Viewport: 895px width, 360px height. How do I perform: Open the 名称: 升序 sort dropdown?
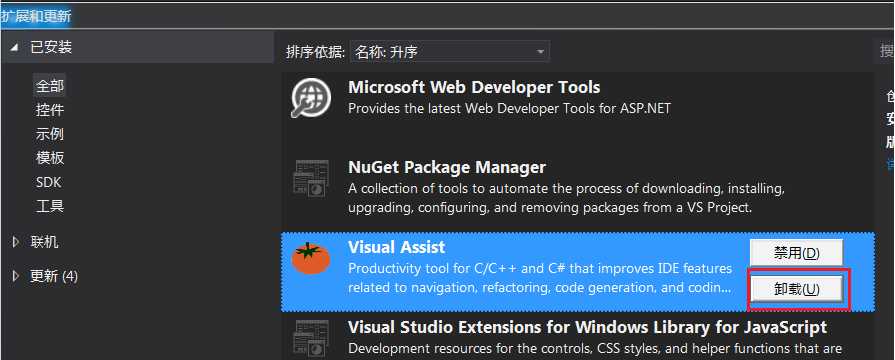pyautogui.click(x=450, y=52)
